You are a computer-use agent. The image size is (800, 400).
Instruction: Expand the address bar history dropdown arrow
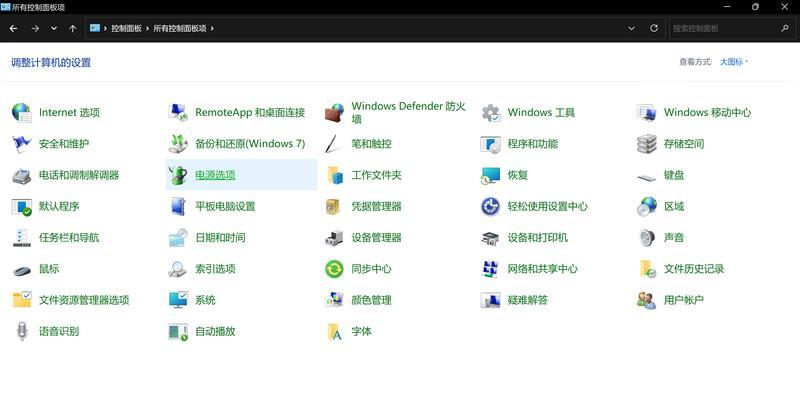pos(632,29)
